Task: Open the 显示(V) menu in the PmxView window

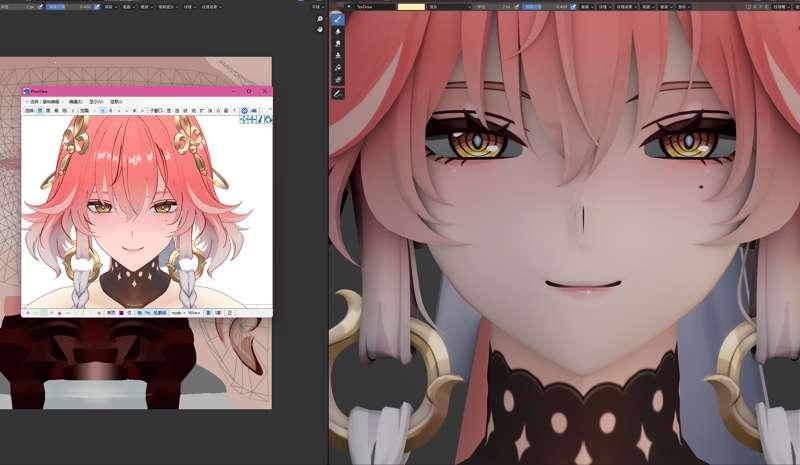Action: pyautogui.click(x=96, y=102)
